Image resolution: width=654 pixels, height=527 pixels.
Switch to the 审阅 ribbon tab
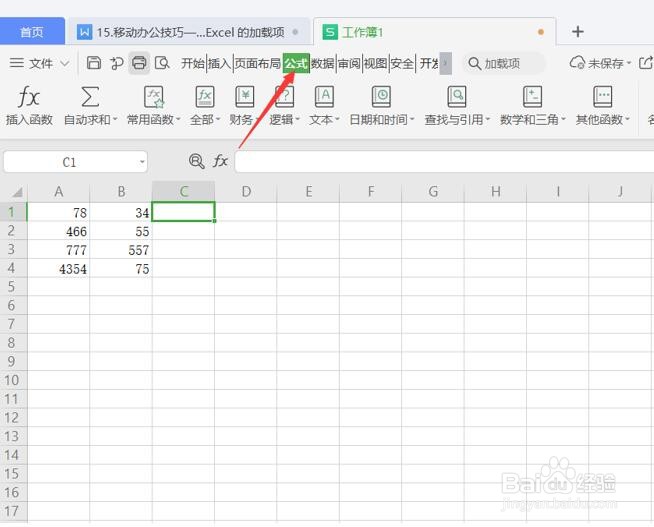(349, 63)
